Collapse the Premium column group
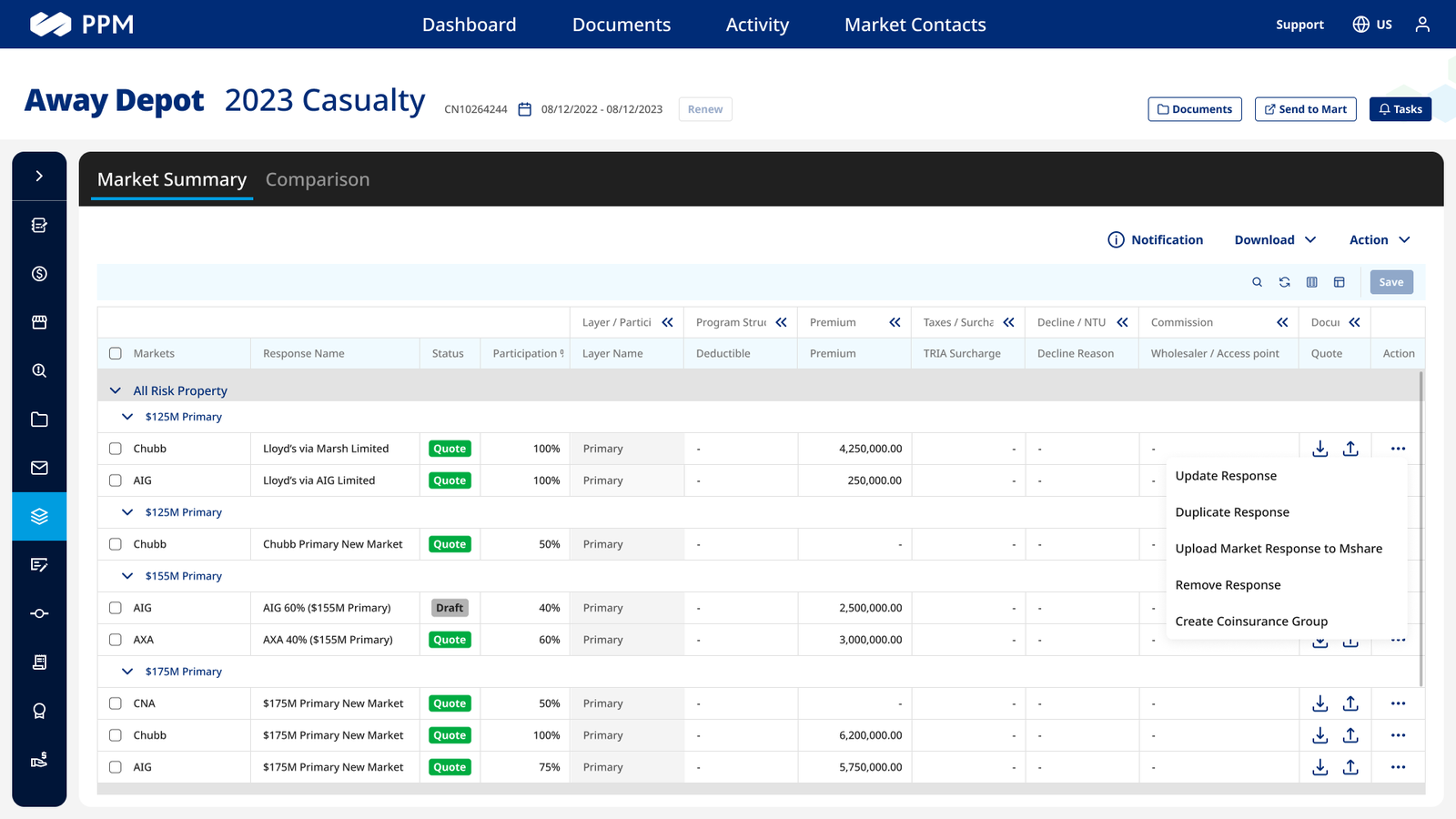1456x819 pixels. coord(895,322)
